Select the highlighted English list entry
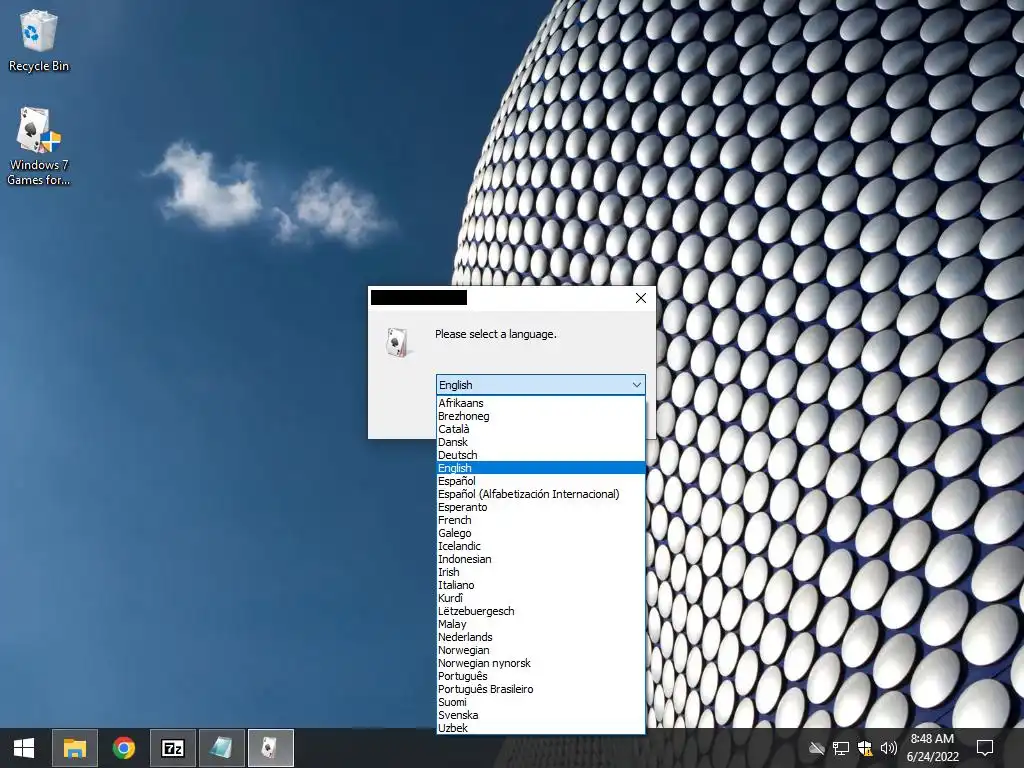This screenshot has width=1024, height=768. pos(541,468)
